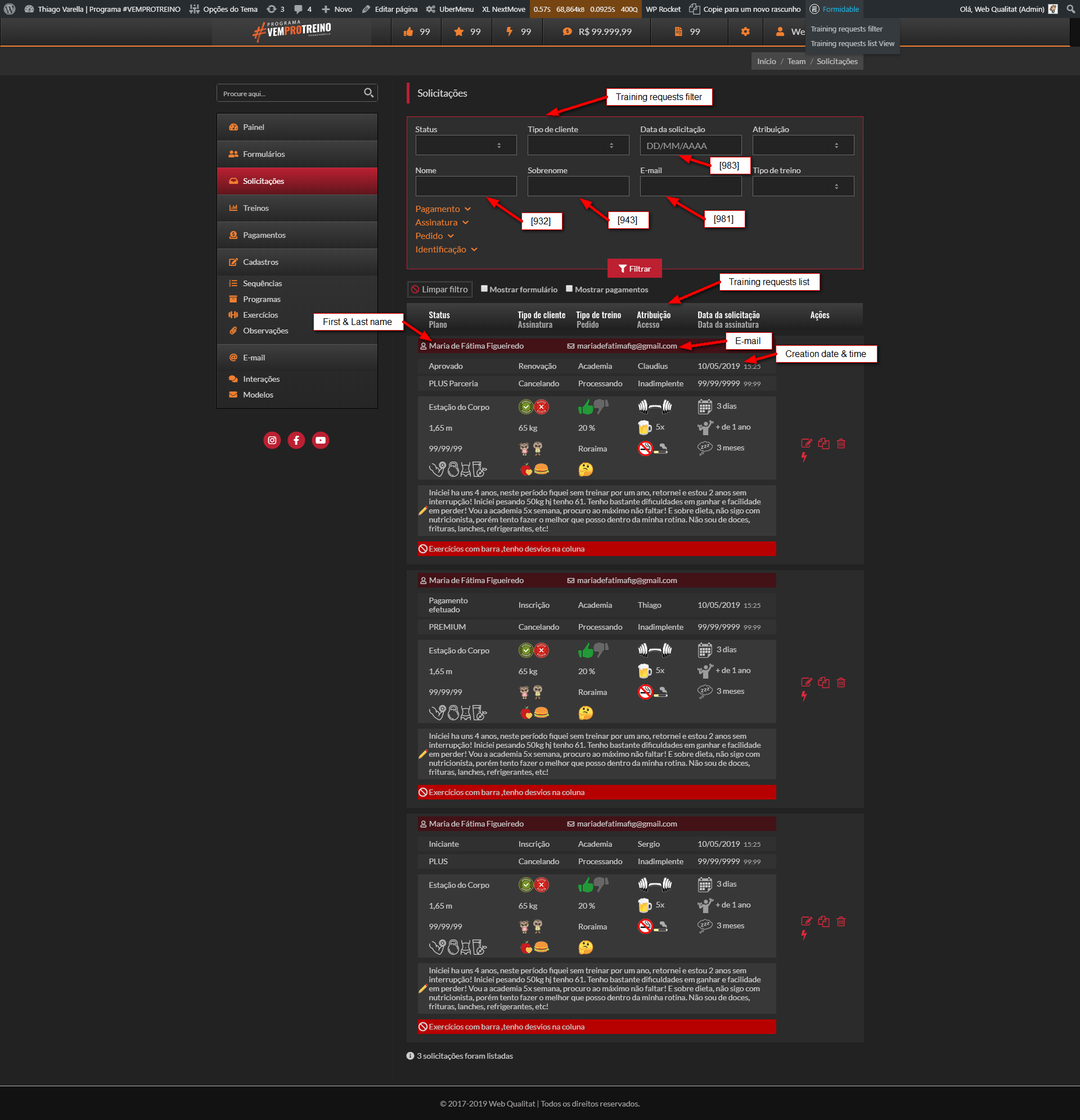
Task: Enable Mostrar formulário checkbox
Action: (484, 288)
